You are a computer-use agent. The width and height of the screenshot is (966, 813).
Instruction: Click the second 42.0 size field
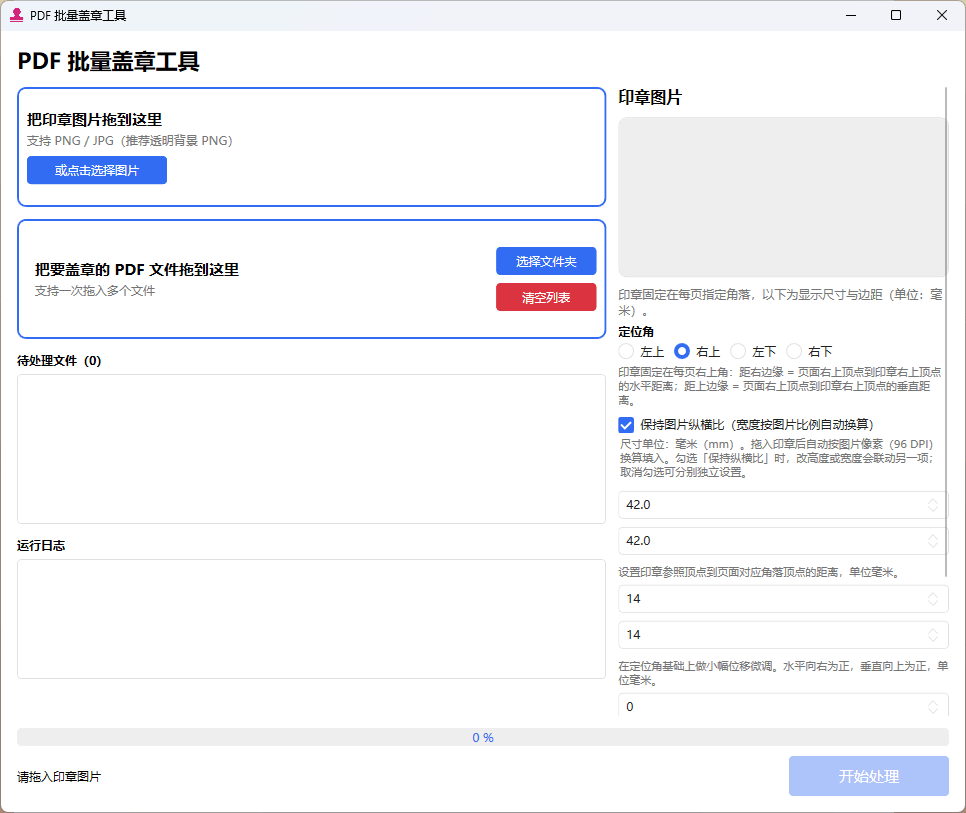(782, 541)
